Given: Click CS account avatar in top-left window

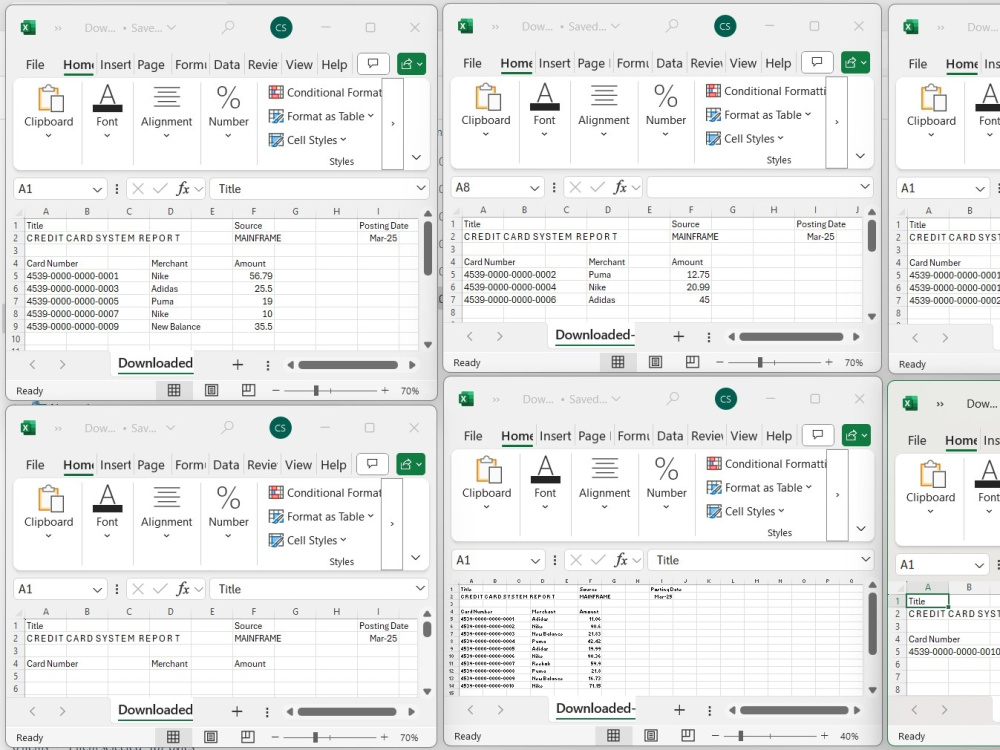Looking at the screenshot, I should point(281,27).
